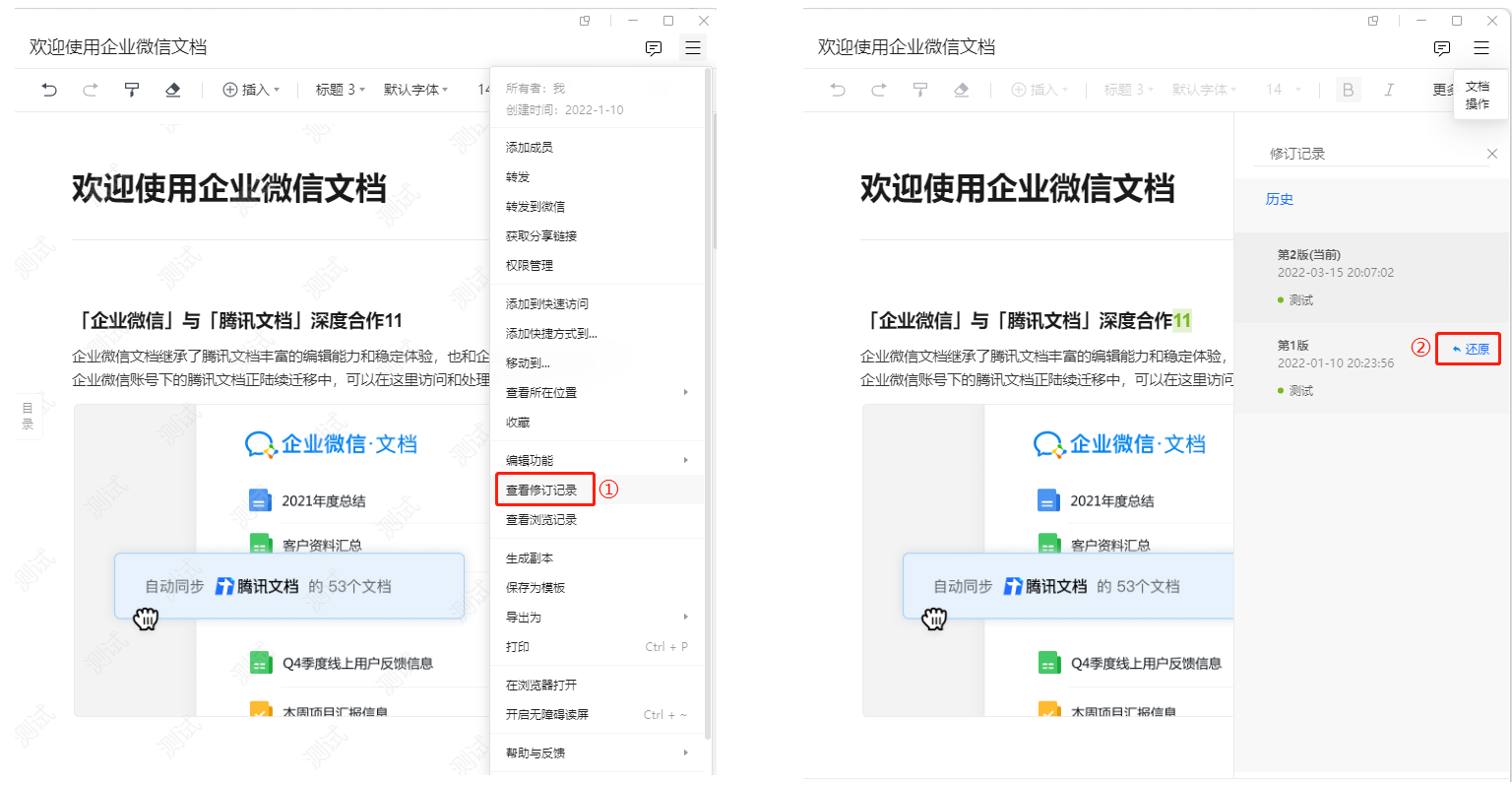This screenshot has width=1512, height=786.
Task: Click undo icon in left window toolbar
Action: pyautogui.click(x=49, y=90)
